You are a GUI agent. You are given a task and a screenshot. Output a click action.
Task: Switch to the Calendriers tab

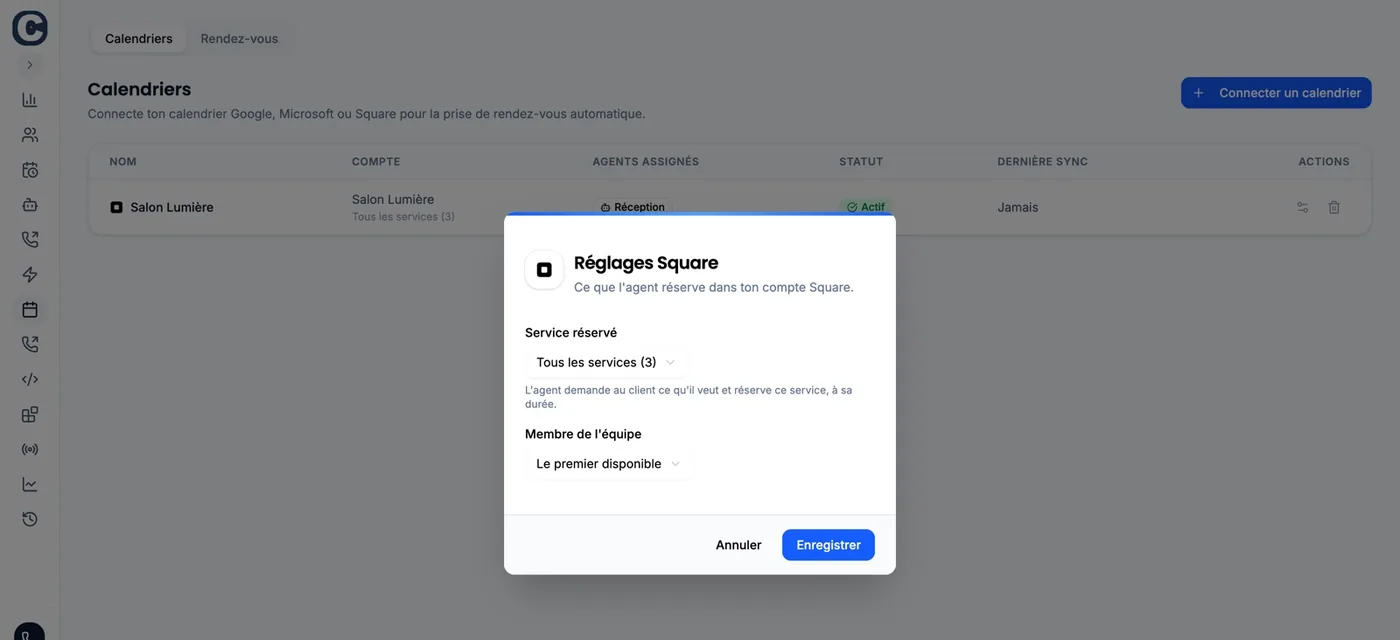pos(139,39)
